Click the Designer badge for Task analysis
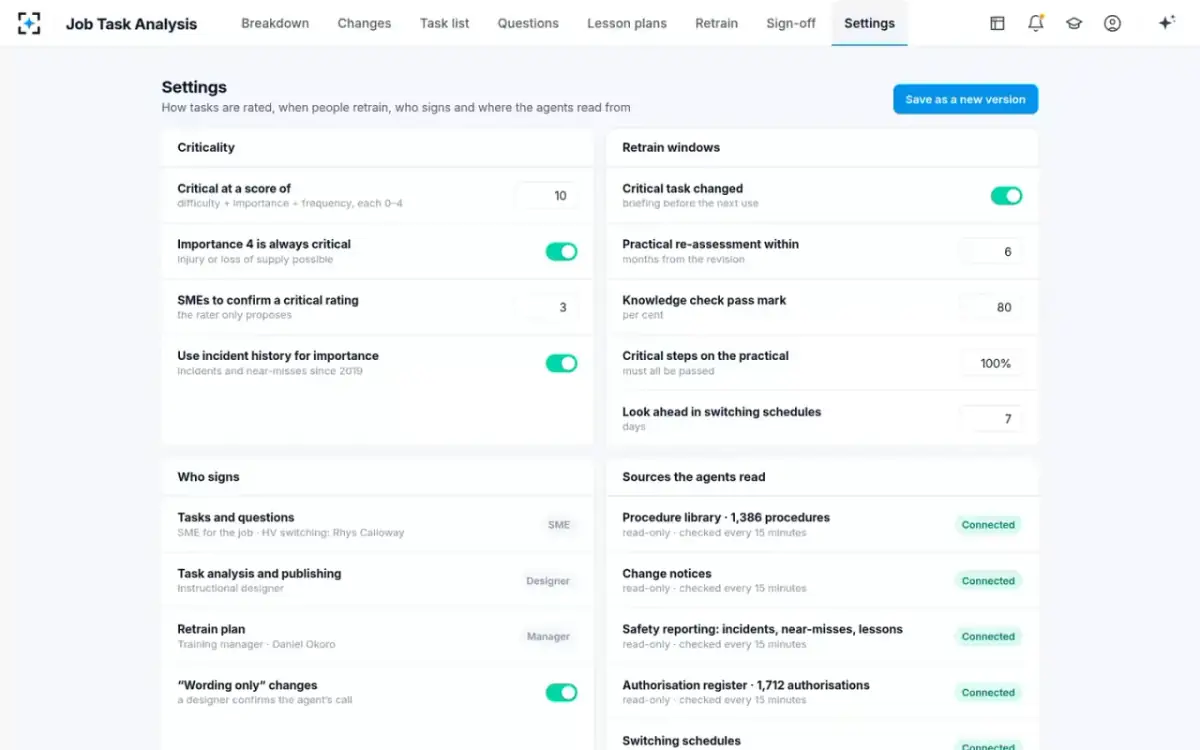Viewport: 1200px width, 750px height. coord(548,581)
